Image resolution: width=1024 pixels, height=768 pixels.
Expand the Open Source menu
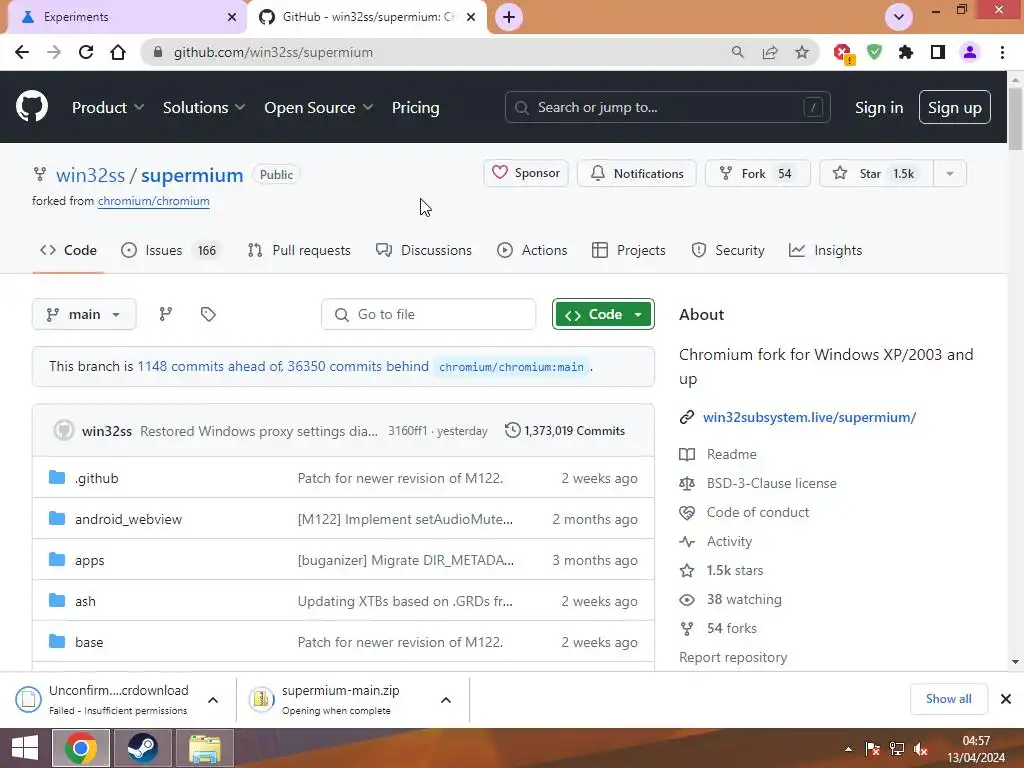pos(319,108)
